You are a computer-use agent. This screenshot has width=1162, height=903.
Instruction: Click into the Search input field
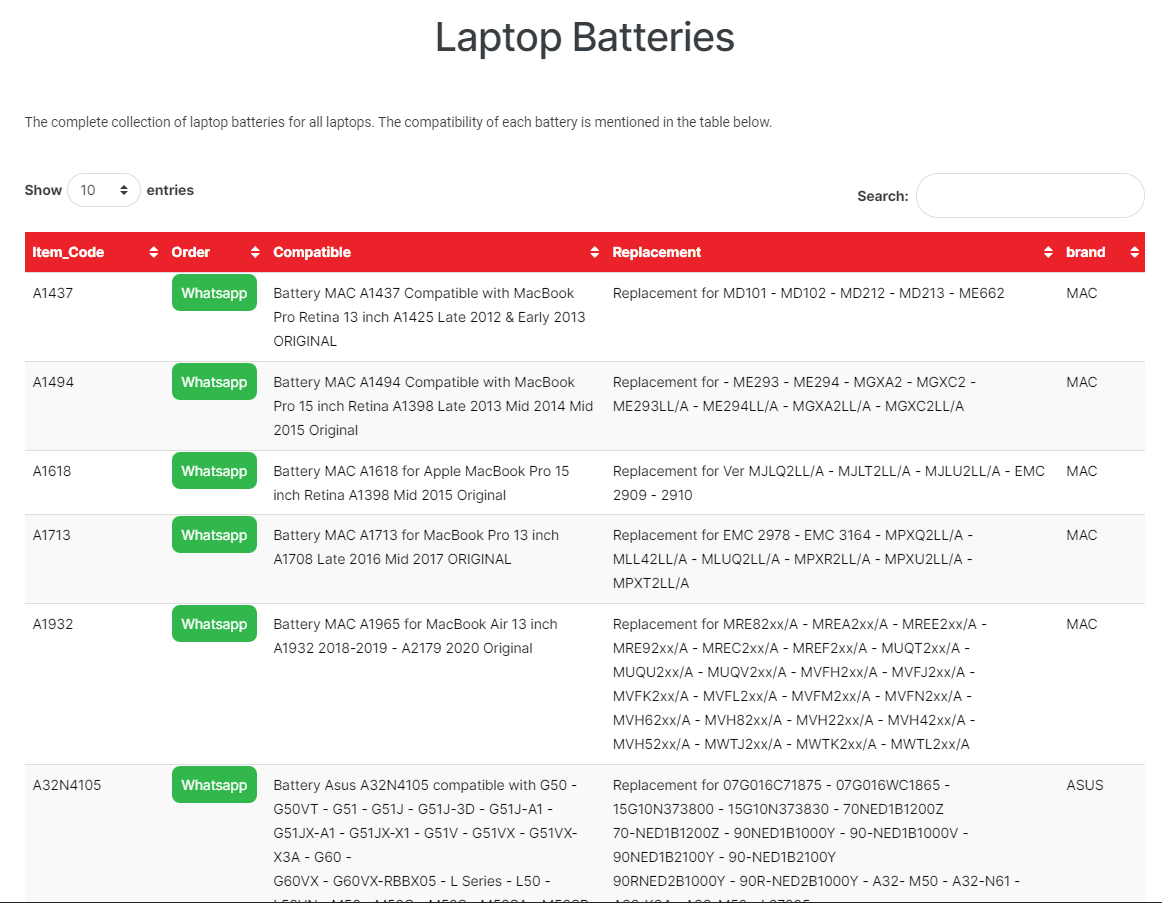[x=1030, y=196]
